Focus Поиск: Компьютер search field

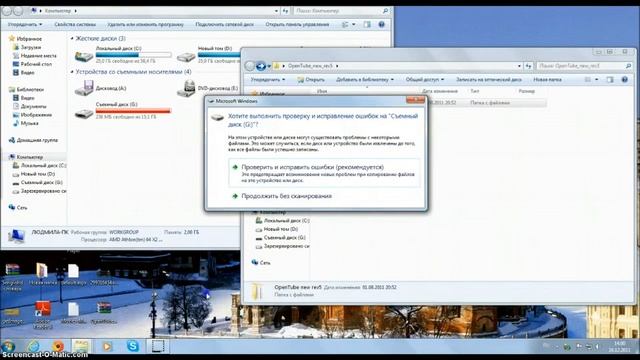[341, 11]
